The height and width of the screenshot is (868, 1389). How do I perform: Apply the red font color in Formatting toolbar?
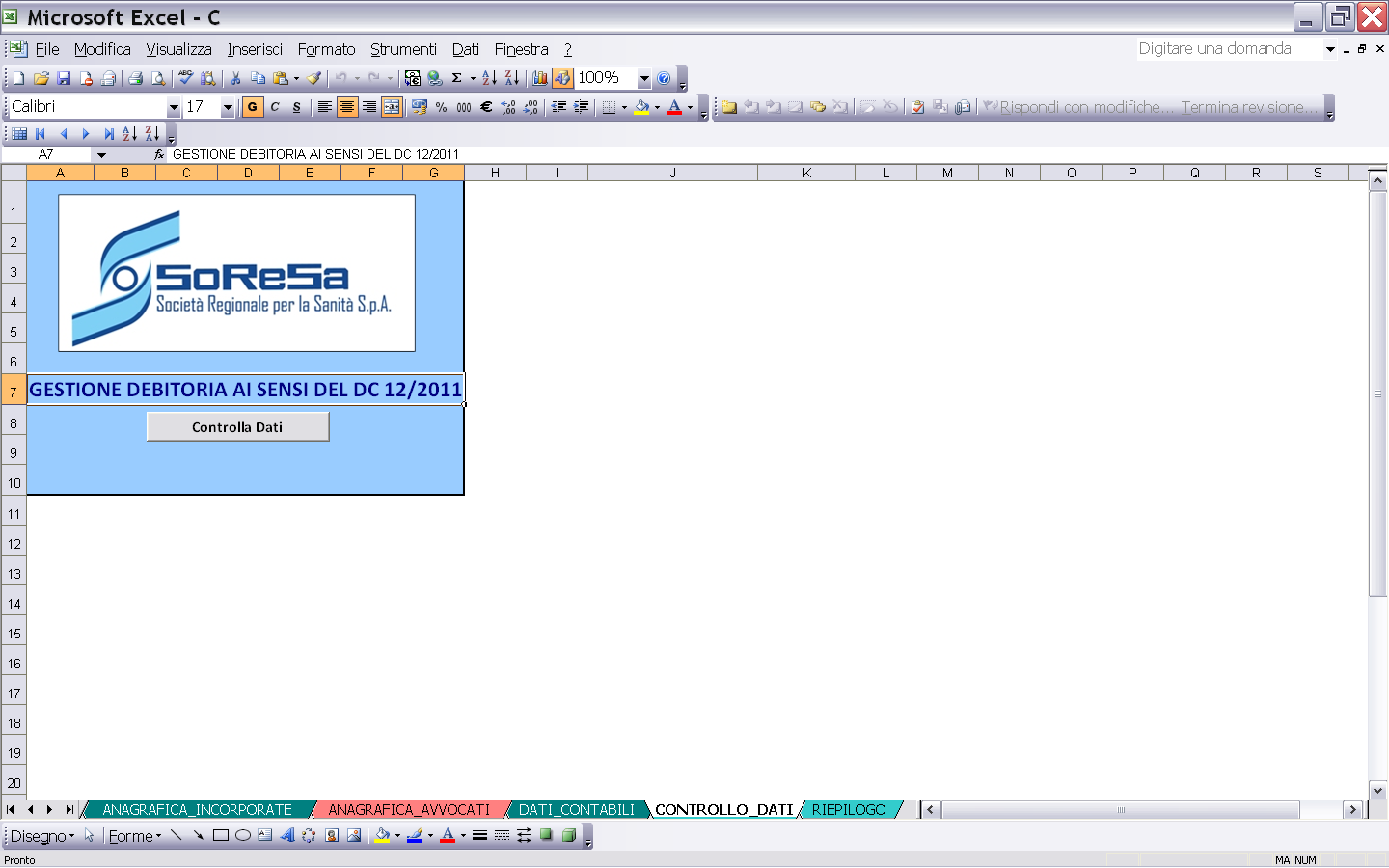[x=674, y=107]
